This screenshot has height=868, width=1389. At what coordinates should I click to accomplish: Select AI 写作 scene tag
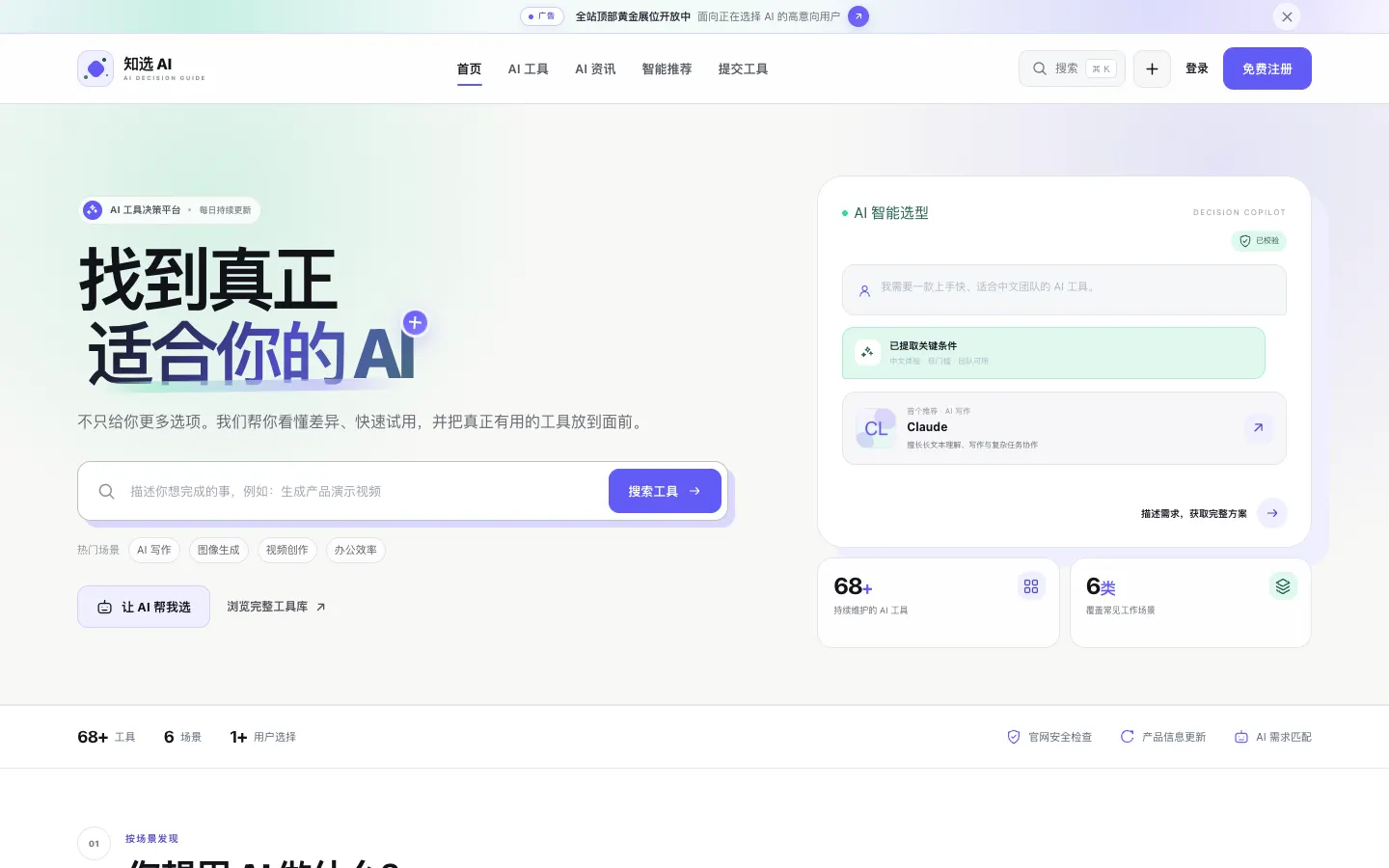154,550
